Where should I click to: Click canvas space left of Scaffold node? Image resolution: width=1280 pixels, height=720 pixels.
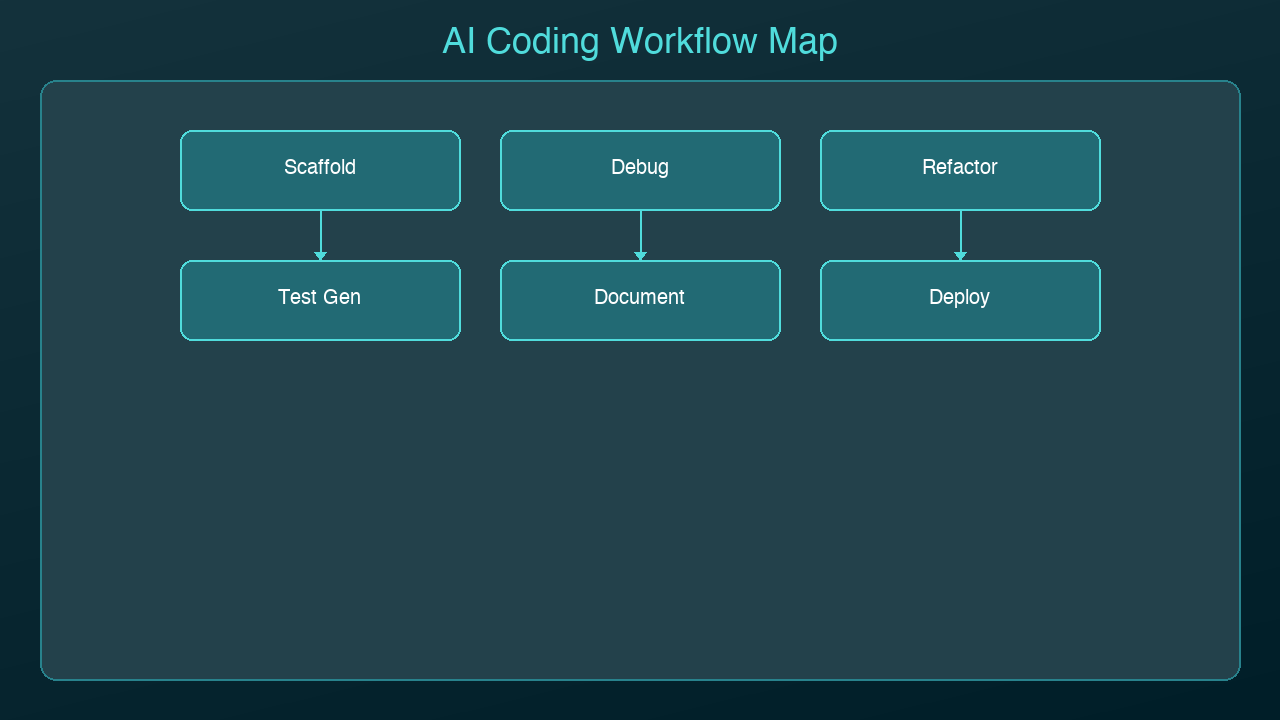tap(110, 170)
